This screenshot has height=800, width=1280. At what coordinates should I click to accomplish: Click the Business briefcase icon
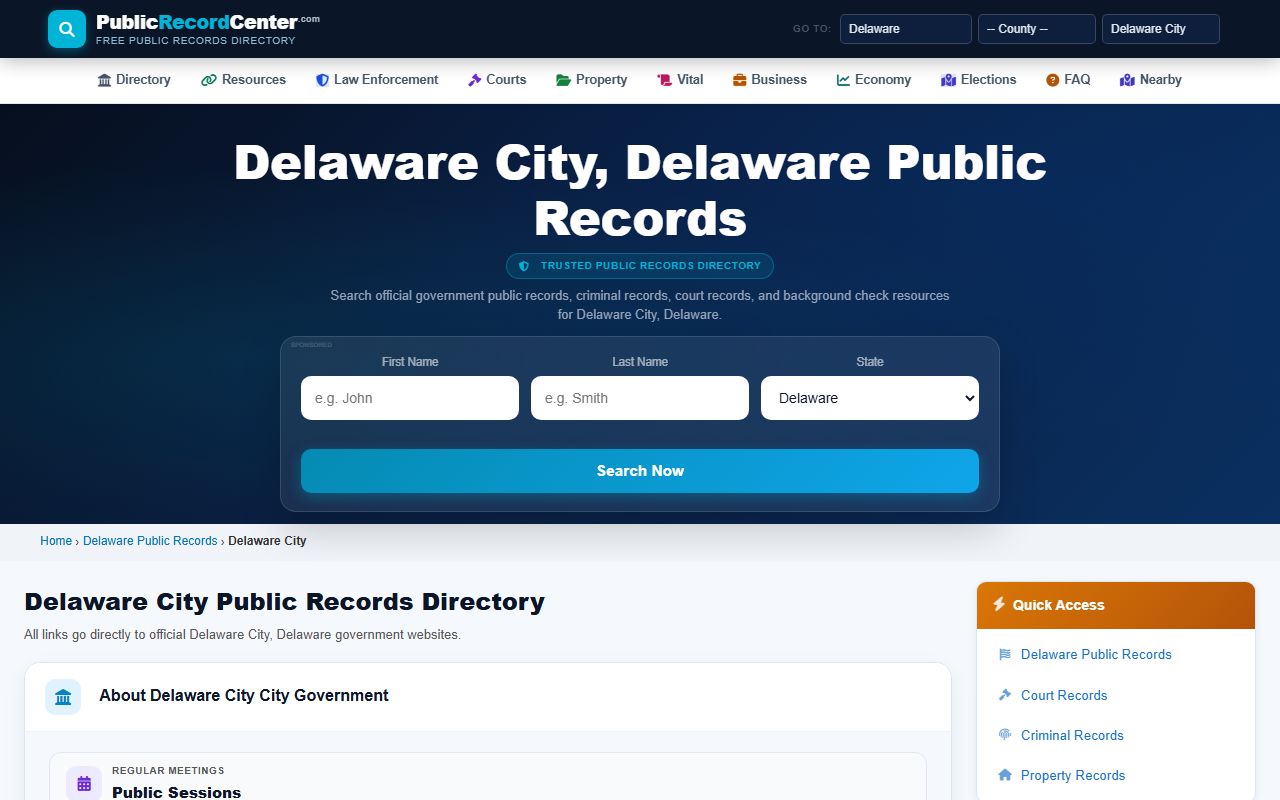coord(740,80)
